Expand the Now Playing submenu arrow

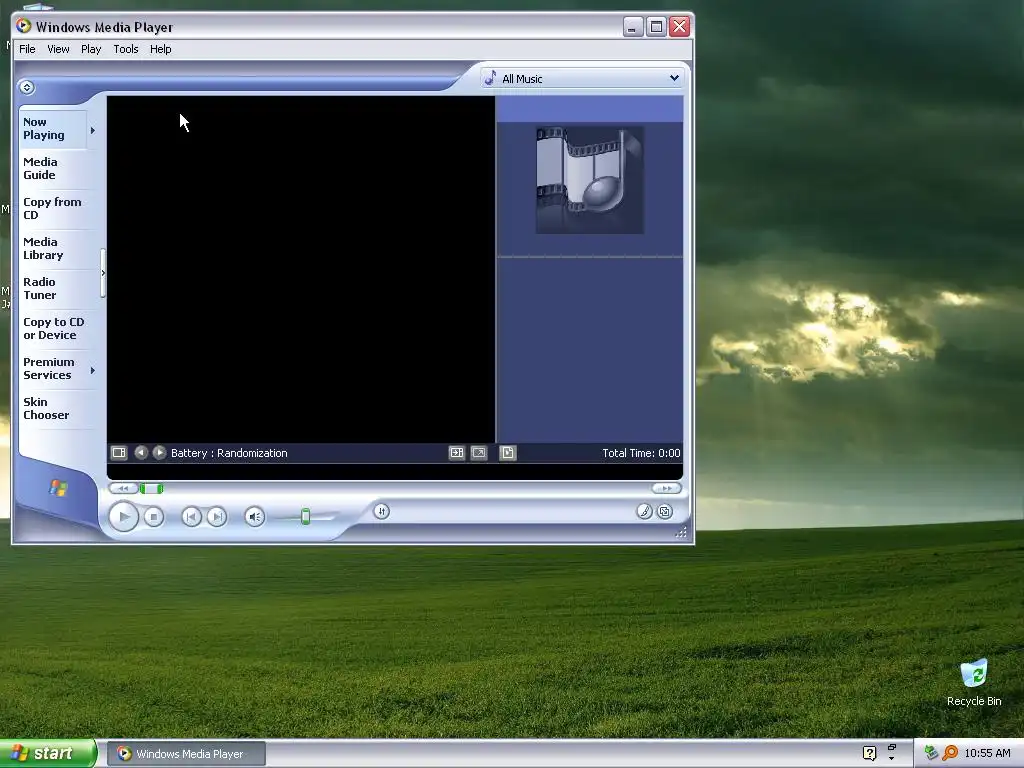click(93, 131)
